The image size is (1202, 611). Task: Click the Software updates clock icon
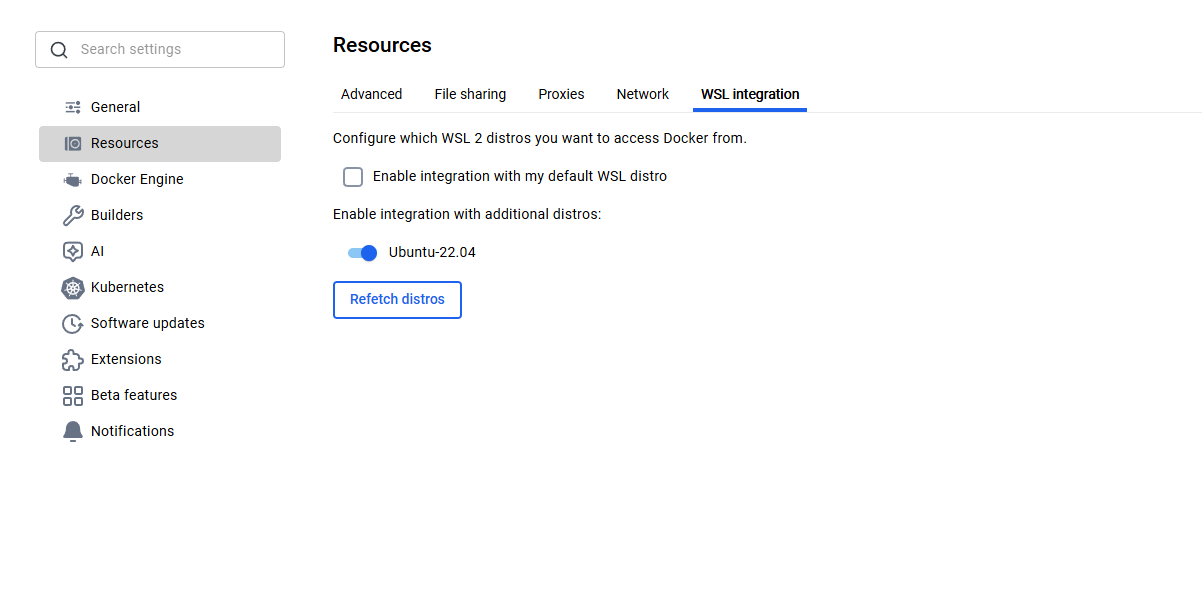pyautogui.click(x=73, y=323)
